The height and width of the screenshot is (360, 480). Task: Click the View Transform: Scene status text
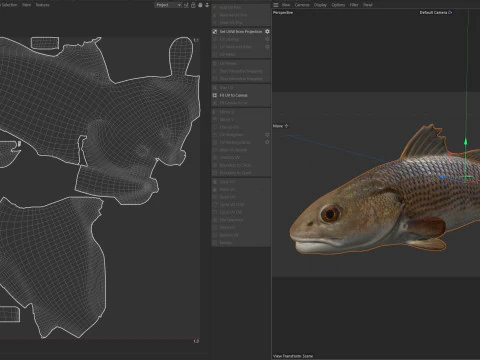pos(293,356)
